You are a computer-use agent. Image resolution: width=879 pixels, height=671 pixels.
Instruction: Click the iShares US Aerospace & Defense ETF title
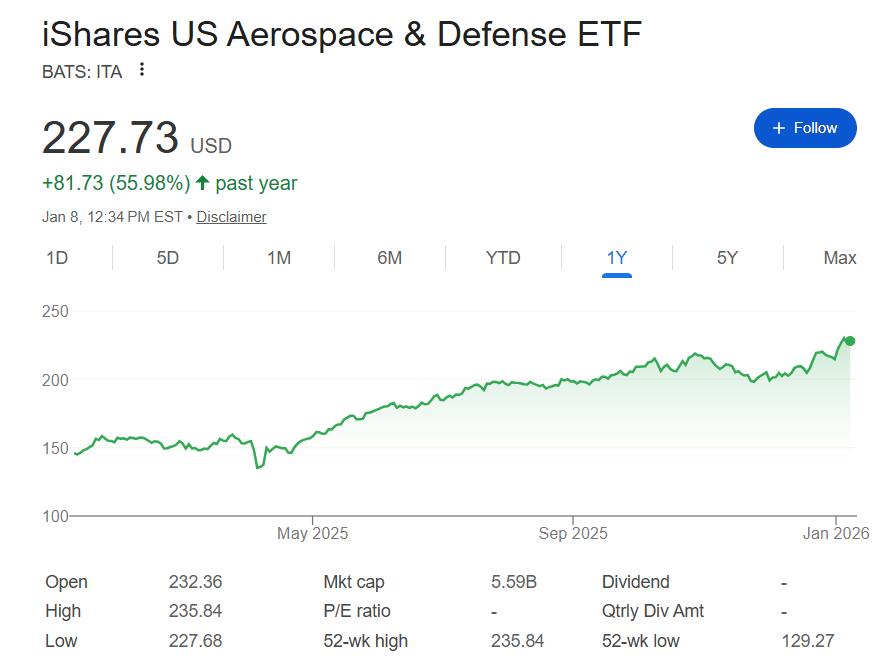[341, 34]
